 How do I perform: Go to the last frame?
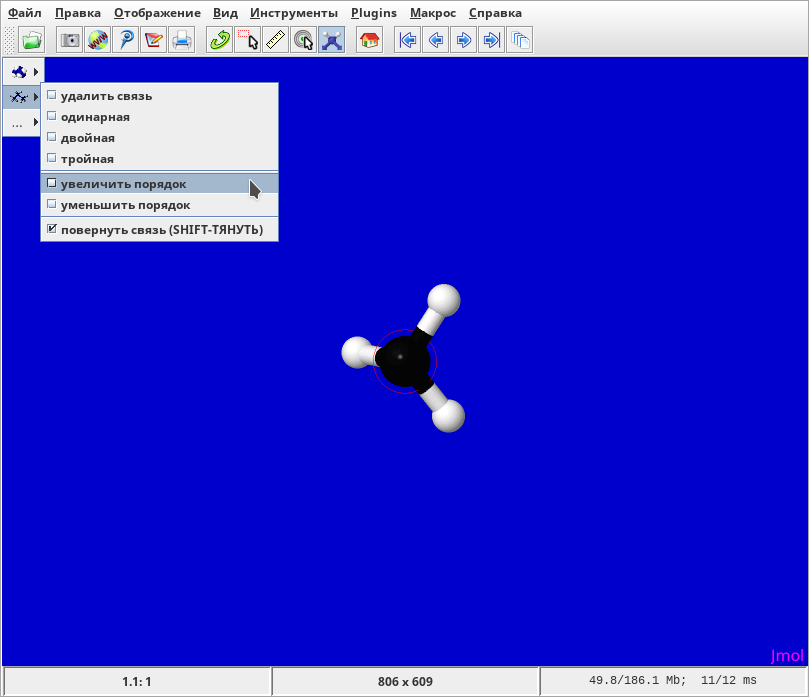click(491, 40)
